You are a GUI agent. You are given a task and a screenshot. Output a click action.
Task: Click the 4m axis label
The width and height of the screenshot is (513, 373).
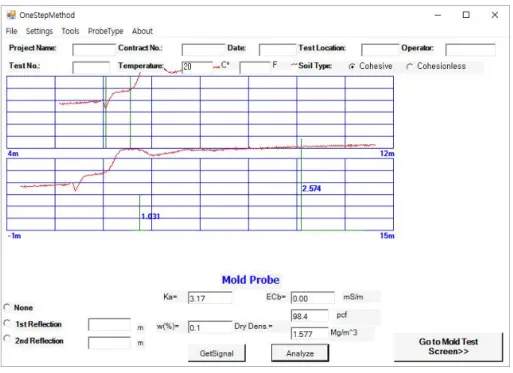(13, 154)
